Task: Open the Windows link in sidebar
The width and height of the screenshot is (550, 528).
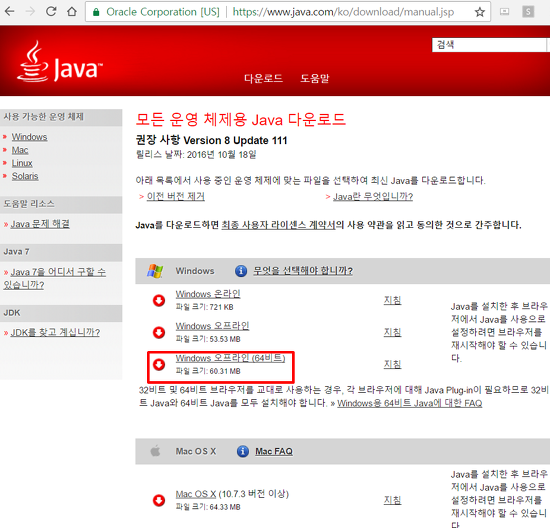Action: (29, 137)
